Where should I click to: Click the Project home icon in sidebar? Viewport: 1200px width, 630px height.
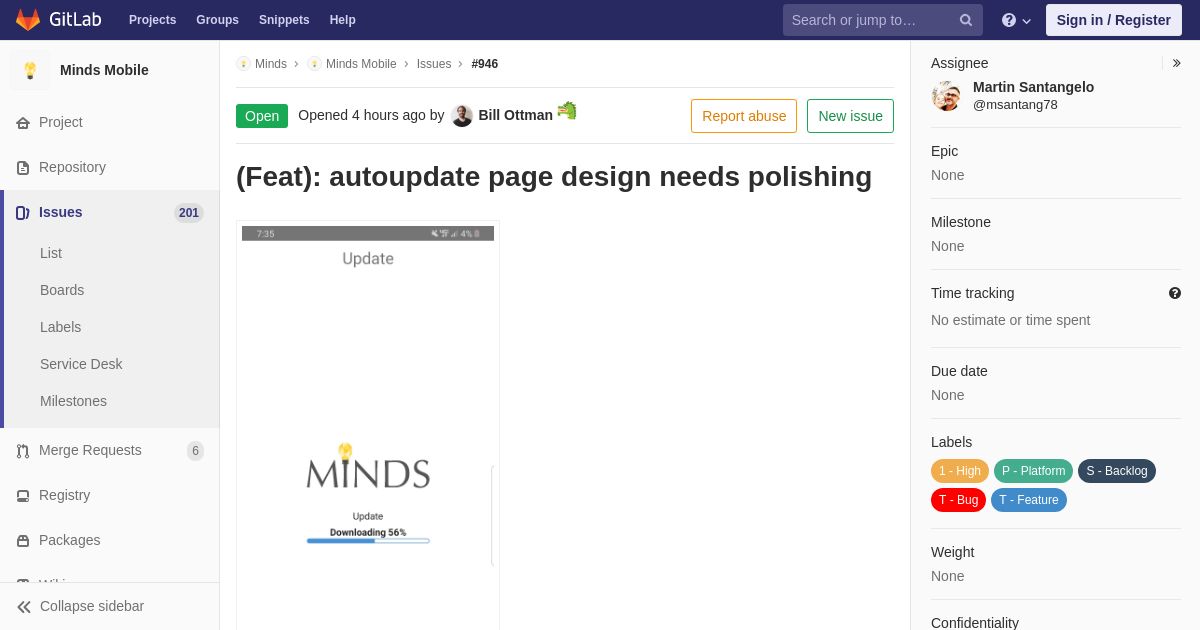pos(23,123)
